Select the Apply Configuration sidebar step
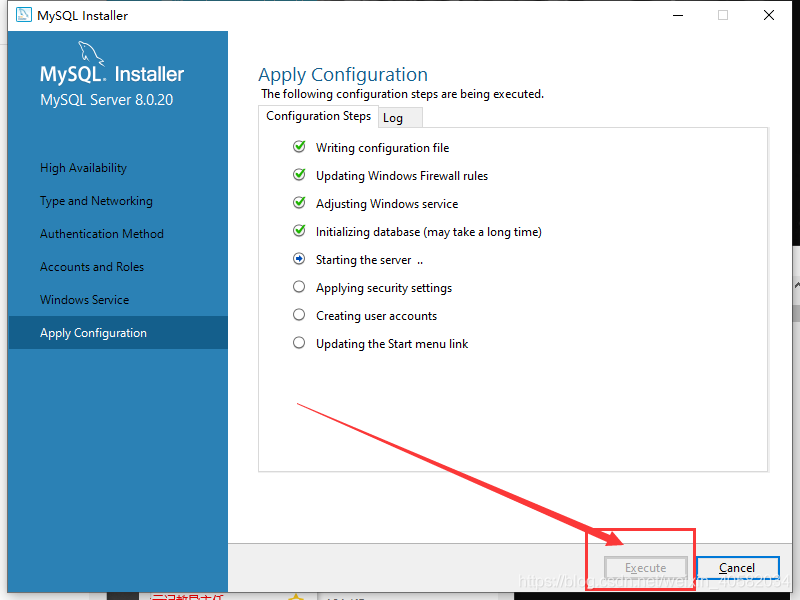This screenshot has height=600, width=800. (118, 333)
